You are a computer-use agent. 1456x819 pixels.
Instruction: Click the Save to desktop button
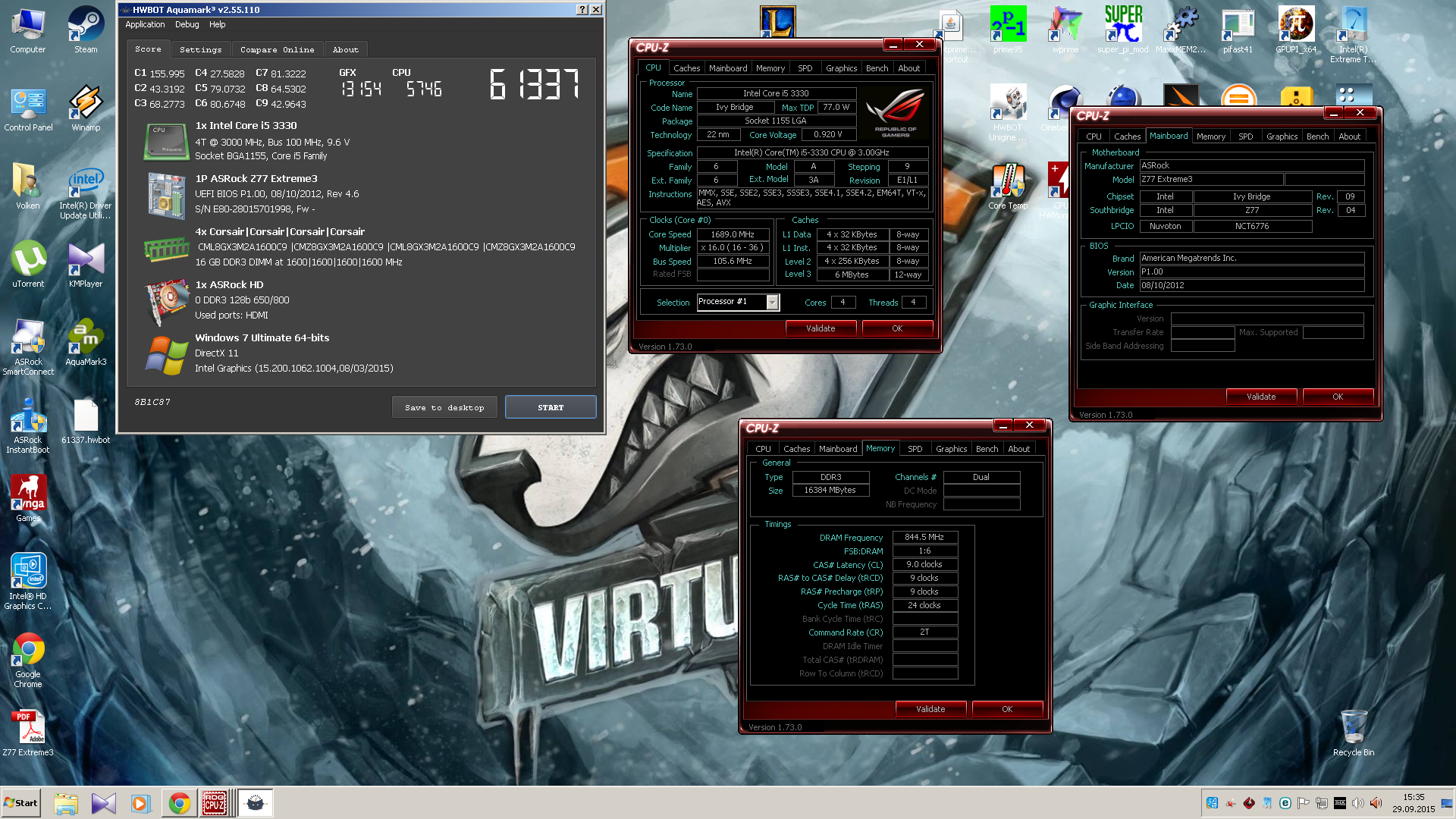click(444, 407)
